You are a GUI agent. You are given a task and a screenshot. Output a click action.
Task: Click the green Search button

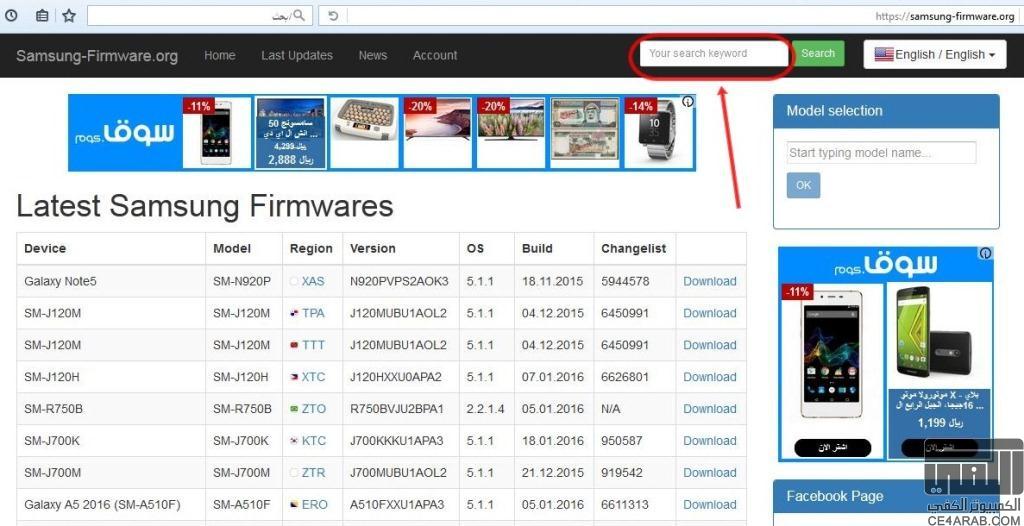click(x=818, y=54)
